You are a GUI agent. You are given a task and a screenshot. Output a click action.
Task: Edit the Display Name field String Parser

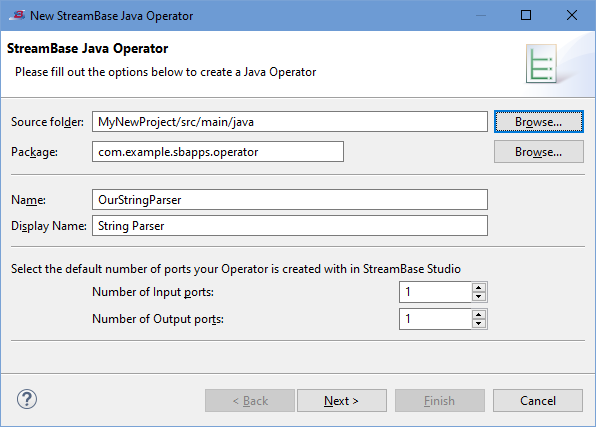pyautogui.click(x=290, y=226)
